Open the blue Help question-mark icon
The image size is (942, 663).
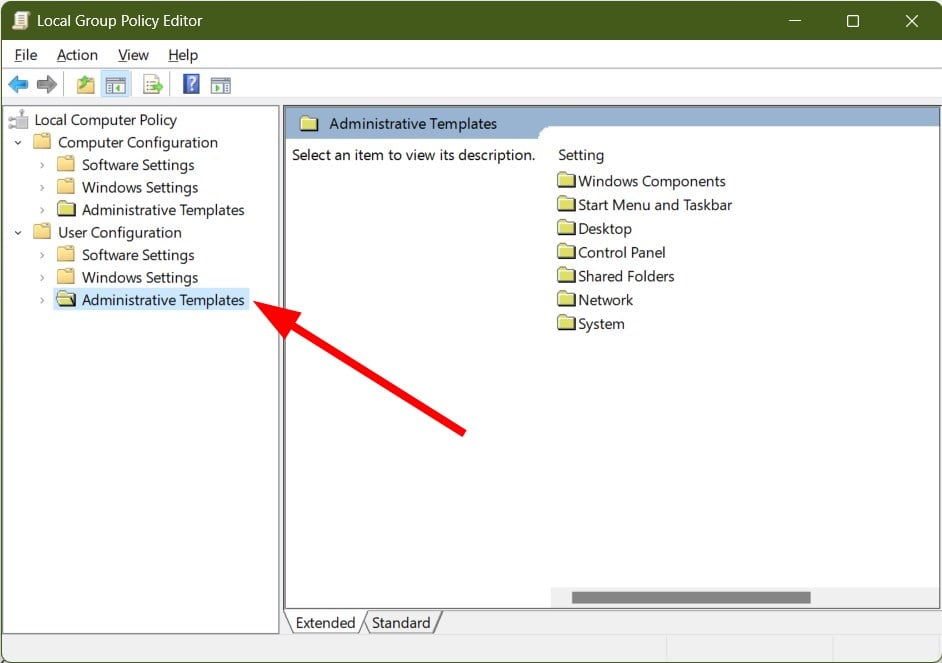pos(191,84)
